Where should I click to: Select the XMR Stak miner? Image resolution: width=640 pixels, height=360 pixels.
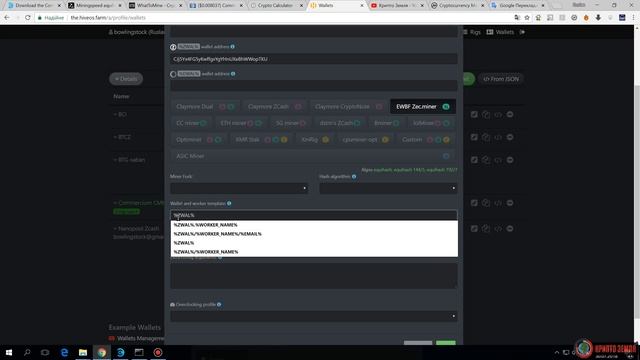tap(261, 140)
